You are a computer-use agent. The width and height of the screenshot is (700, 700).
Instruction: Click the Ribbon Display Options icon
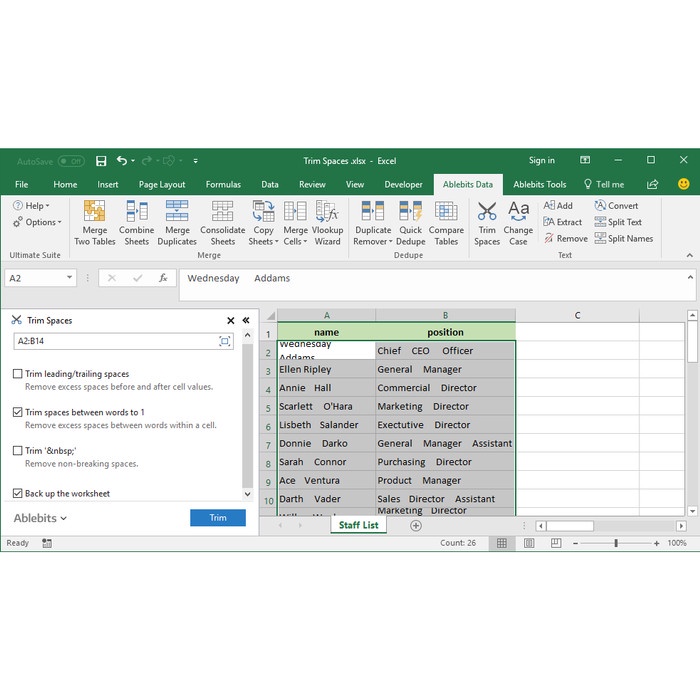(x=585, y=160)
